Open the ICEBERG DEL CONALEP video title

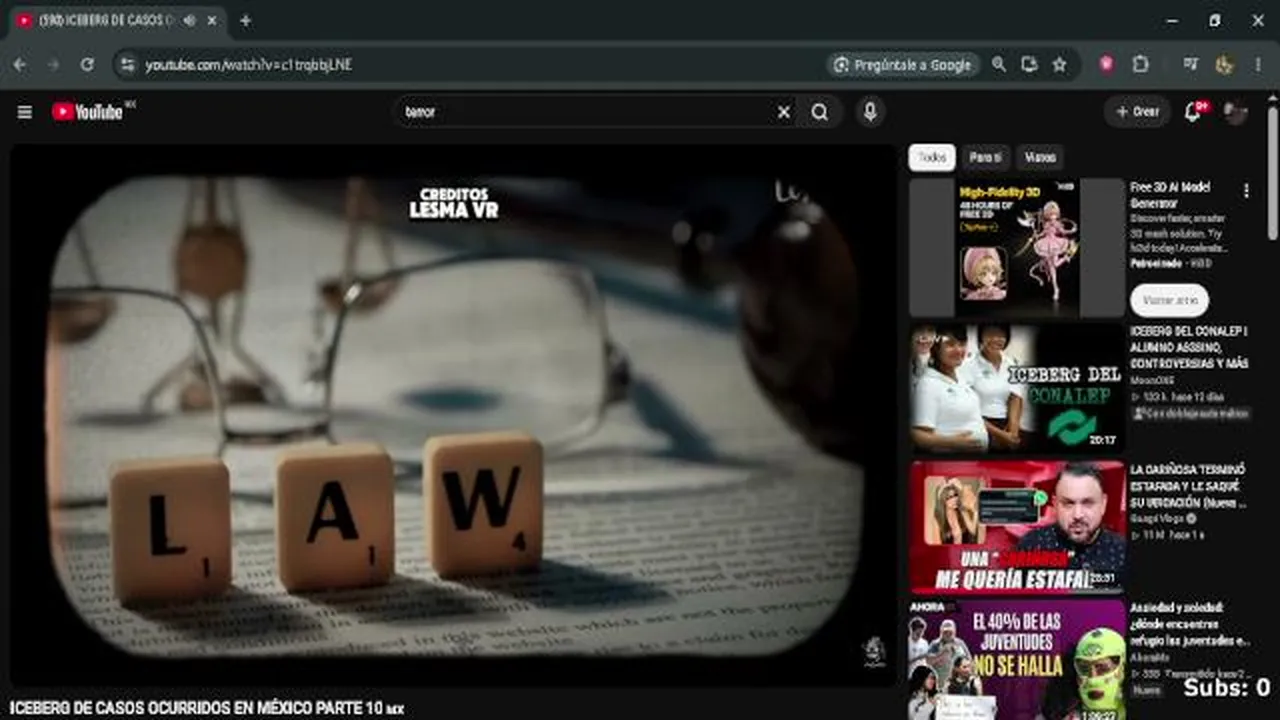pos(1189,347)
